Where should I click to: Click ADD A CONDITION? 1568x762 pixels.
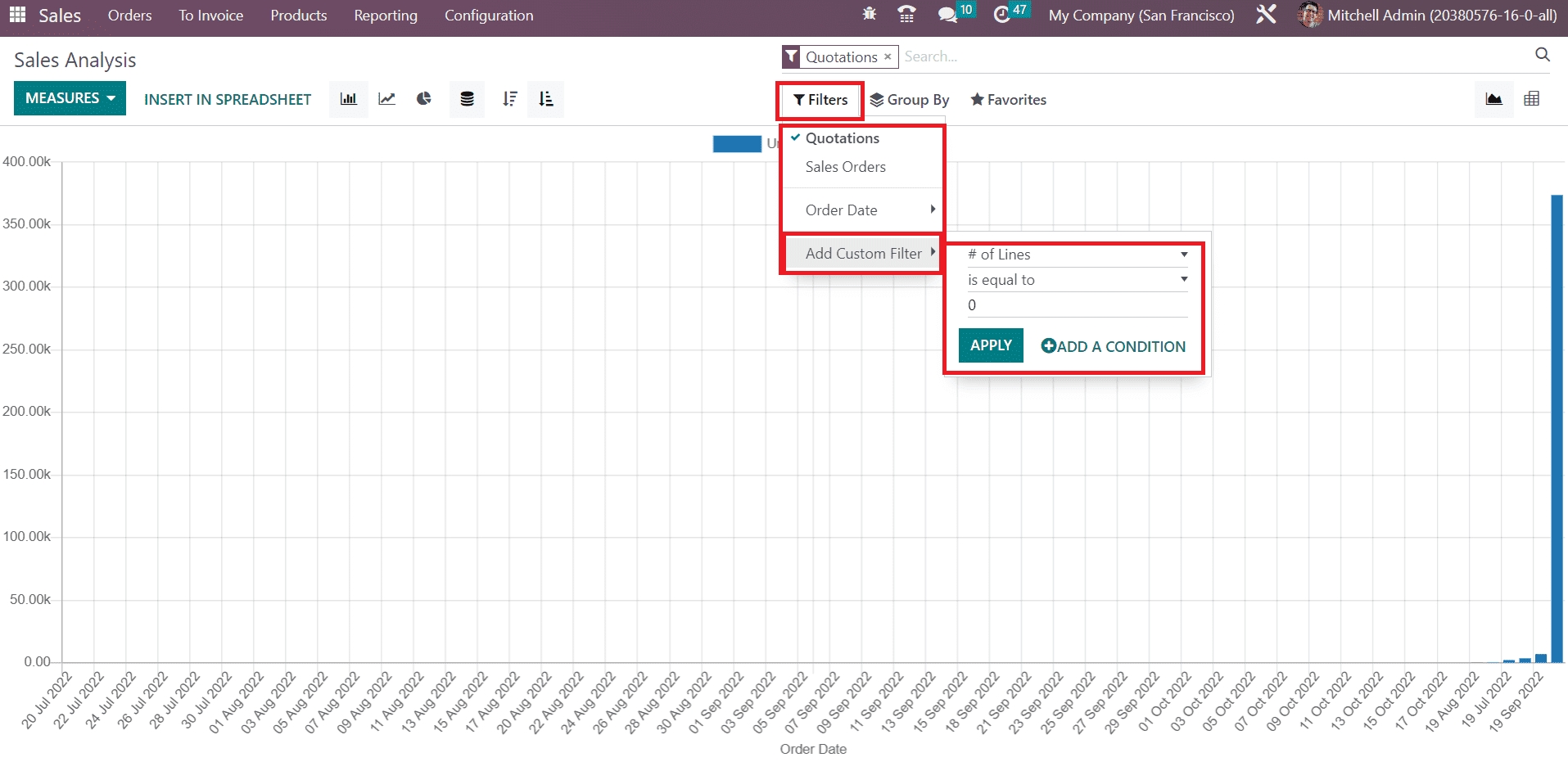point(1113,346)
